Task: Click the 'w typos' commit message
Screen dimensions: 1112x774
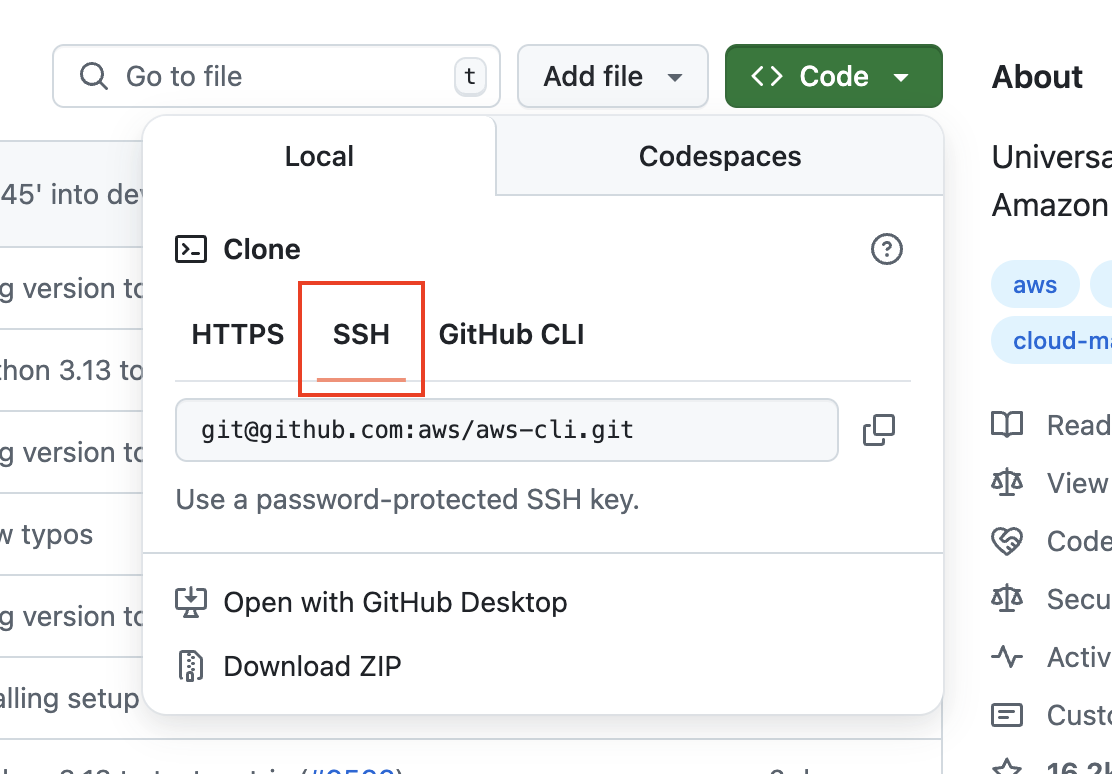Action: (x=46, y=534)
